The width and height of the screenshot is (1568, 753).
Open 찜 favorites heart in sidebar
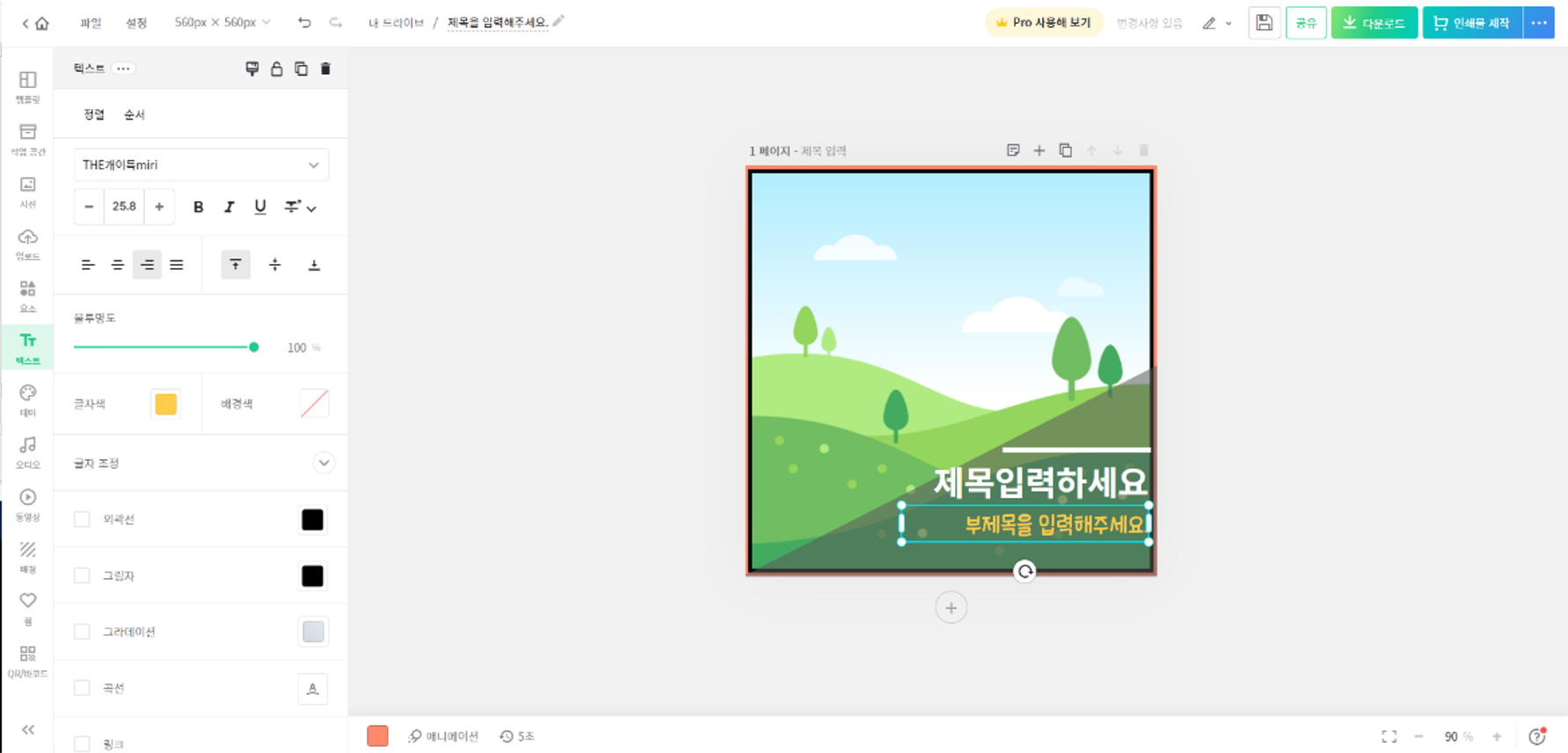click(x=27, y=609)
